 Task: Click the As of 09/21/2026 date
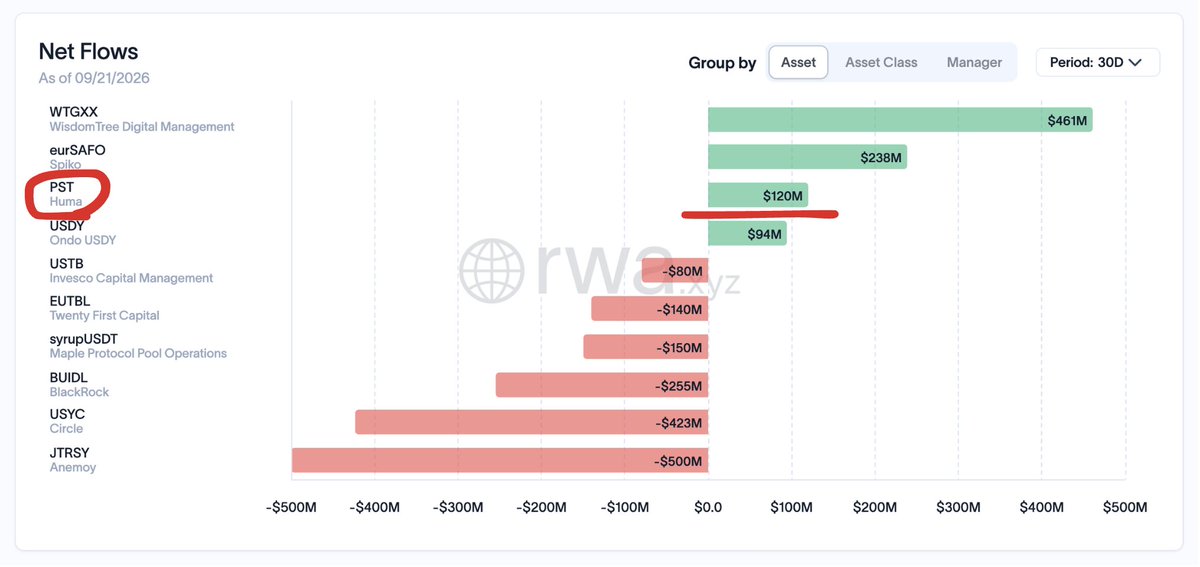coord(94,77)
